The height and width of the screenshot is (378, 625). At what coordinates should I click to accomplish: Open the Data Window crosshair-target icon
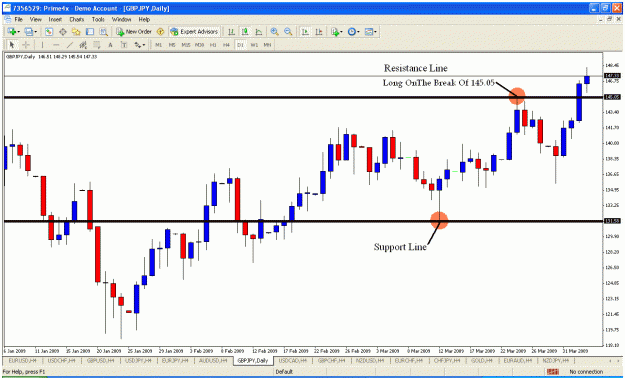63,32
